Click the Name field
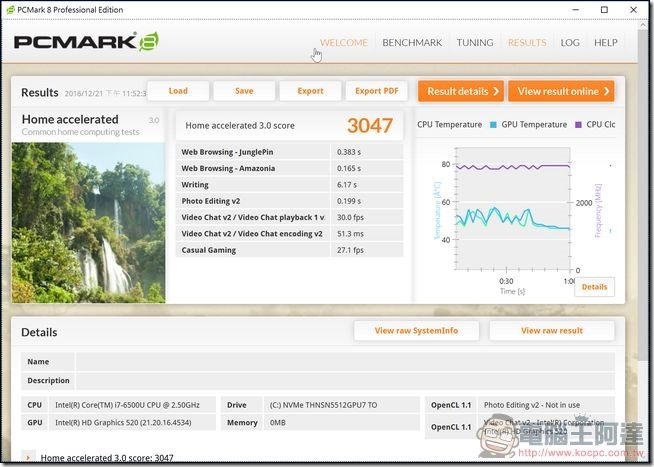 pyautogui.click(x=345, y=362)
